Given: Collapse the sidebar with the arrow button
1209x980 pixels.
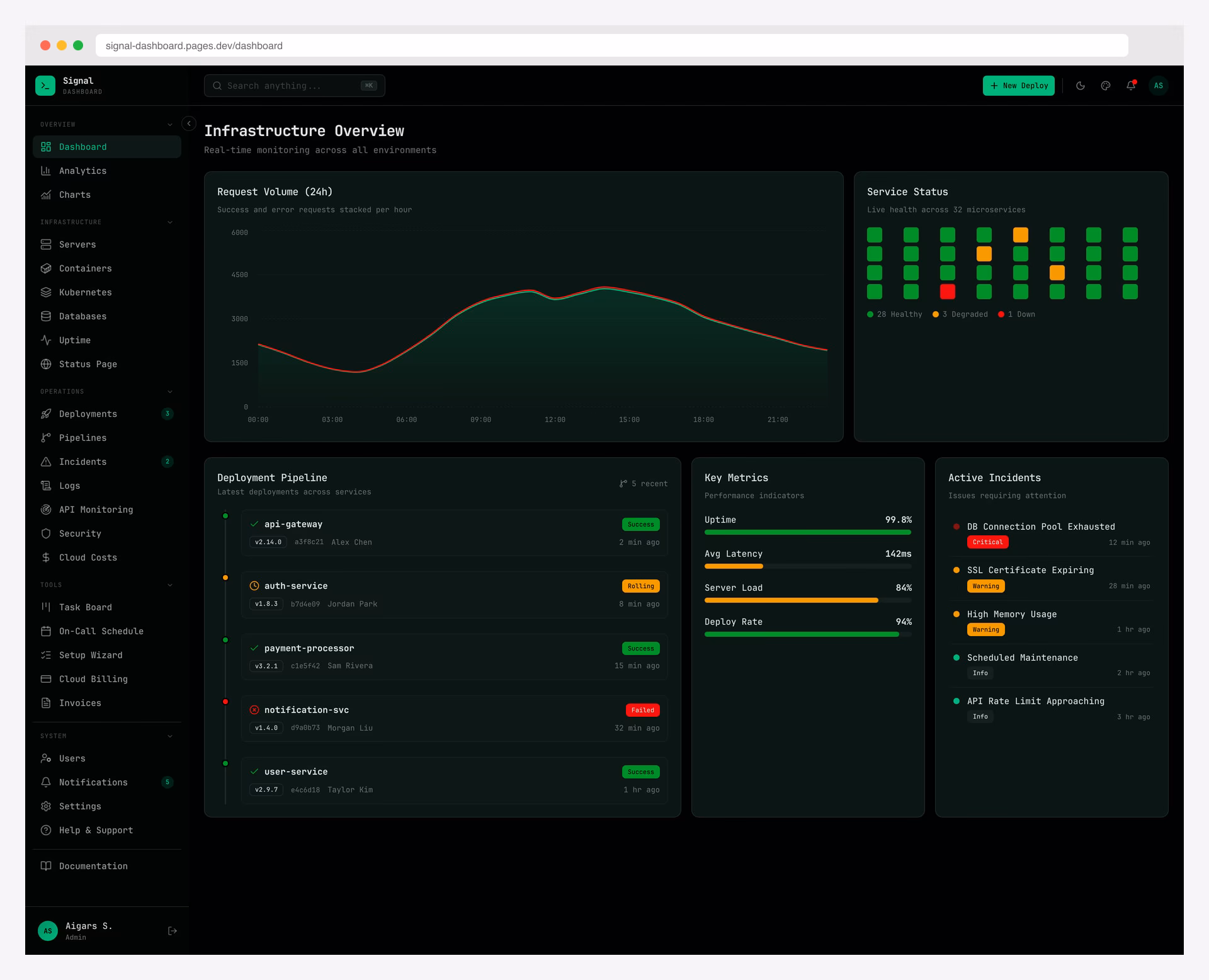Looking at the screenshot, I should tap(189, 123).
